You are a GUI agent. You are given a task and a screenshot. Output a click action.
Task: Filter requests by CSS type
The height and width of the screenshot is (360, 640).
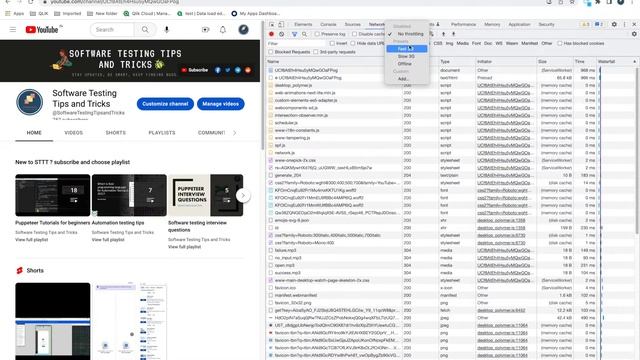438,43
